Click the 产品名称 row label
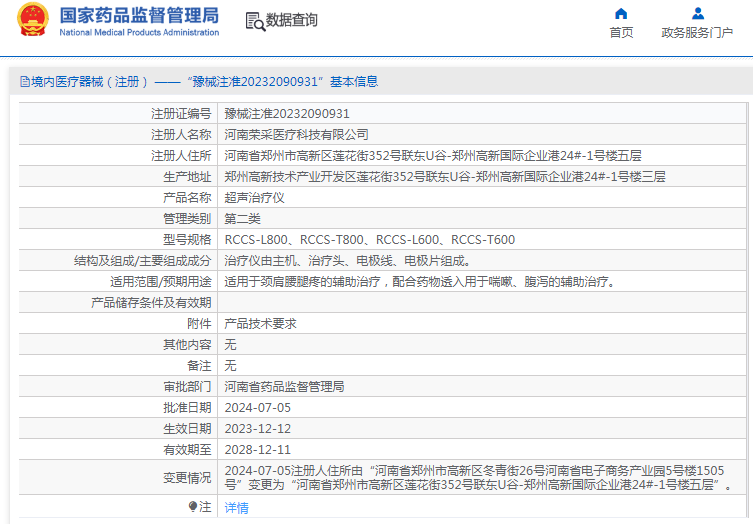 [187, 198]
